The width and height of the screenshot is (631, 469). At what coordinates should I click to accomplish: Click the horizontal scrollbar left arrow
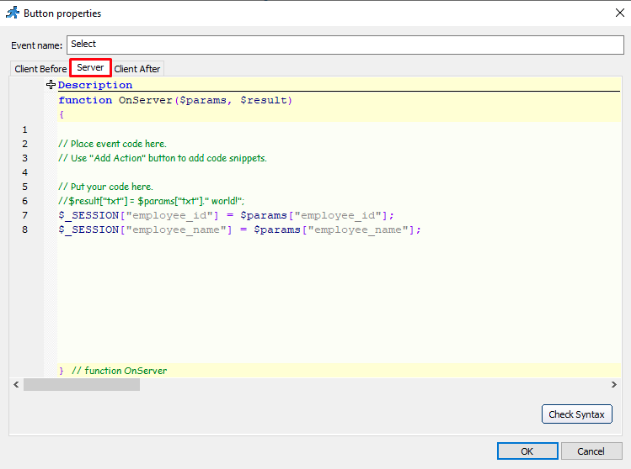click(15, 384)
